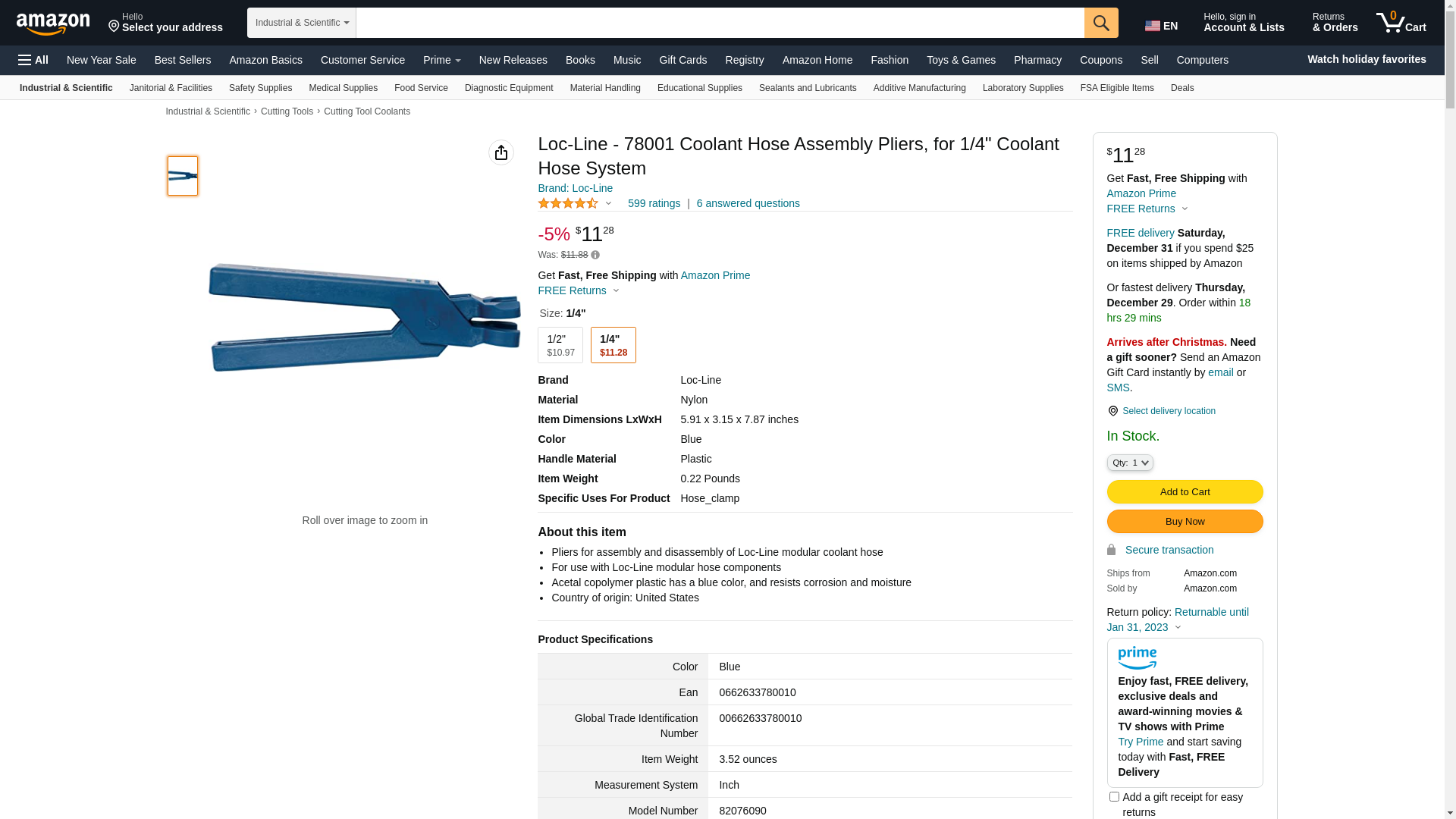Open the Qty quantity dropdown

[x=1130, y=463]
